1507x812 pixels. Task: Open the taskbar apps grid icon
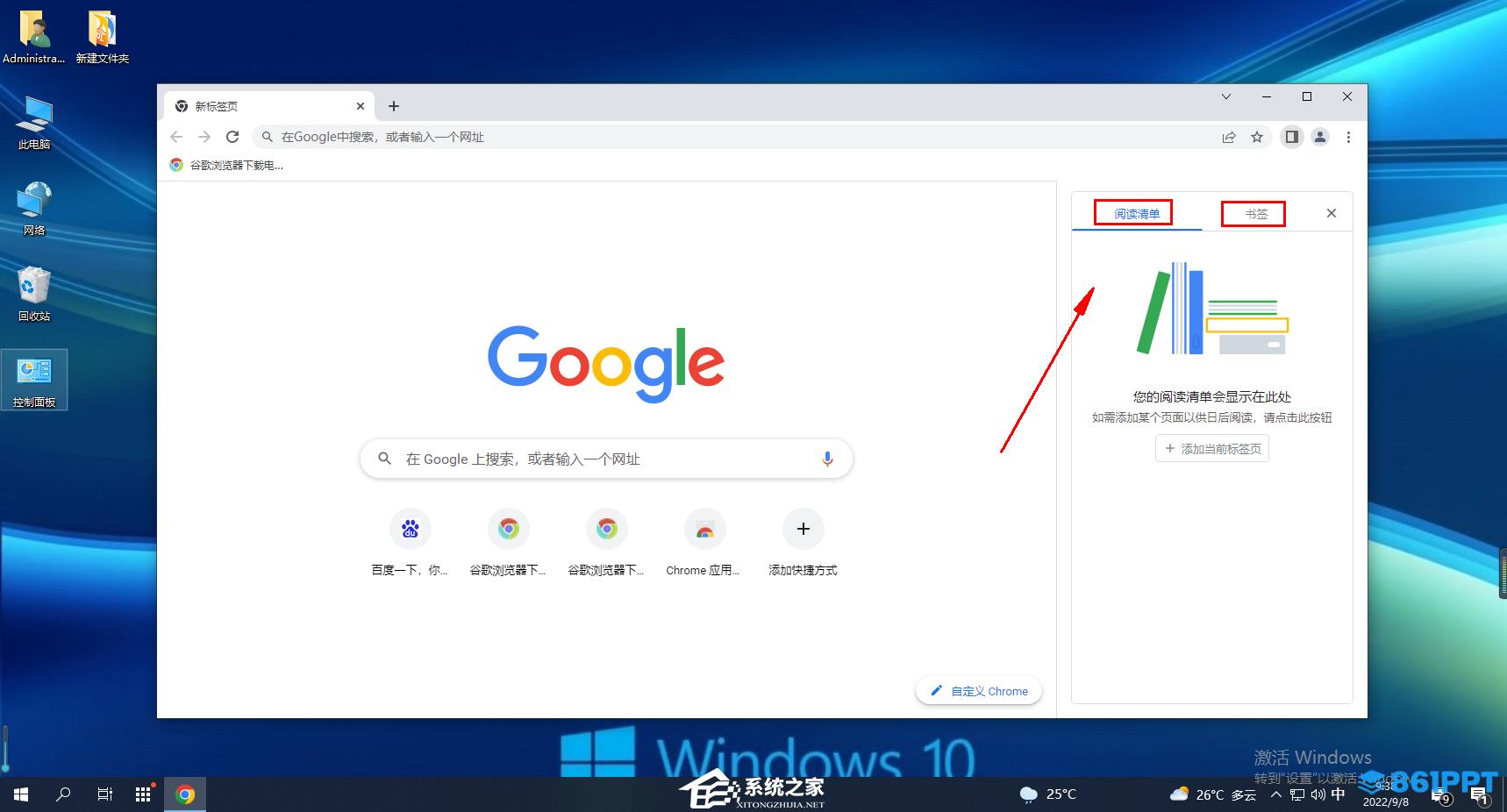[144, 794]
